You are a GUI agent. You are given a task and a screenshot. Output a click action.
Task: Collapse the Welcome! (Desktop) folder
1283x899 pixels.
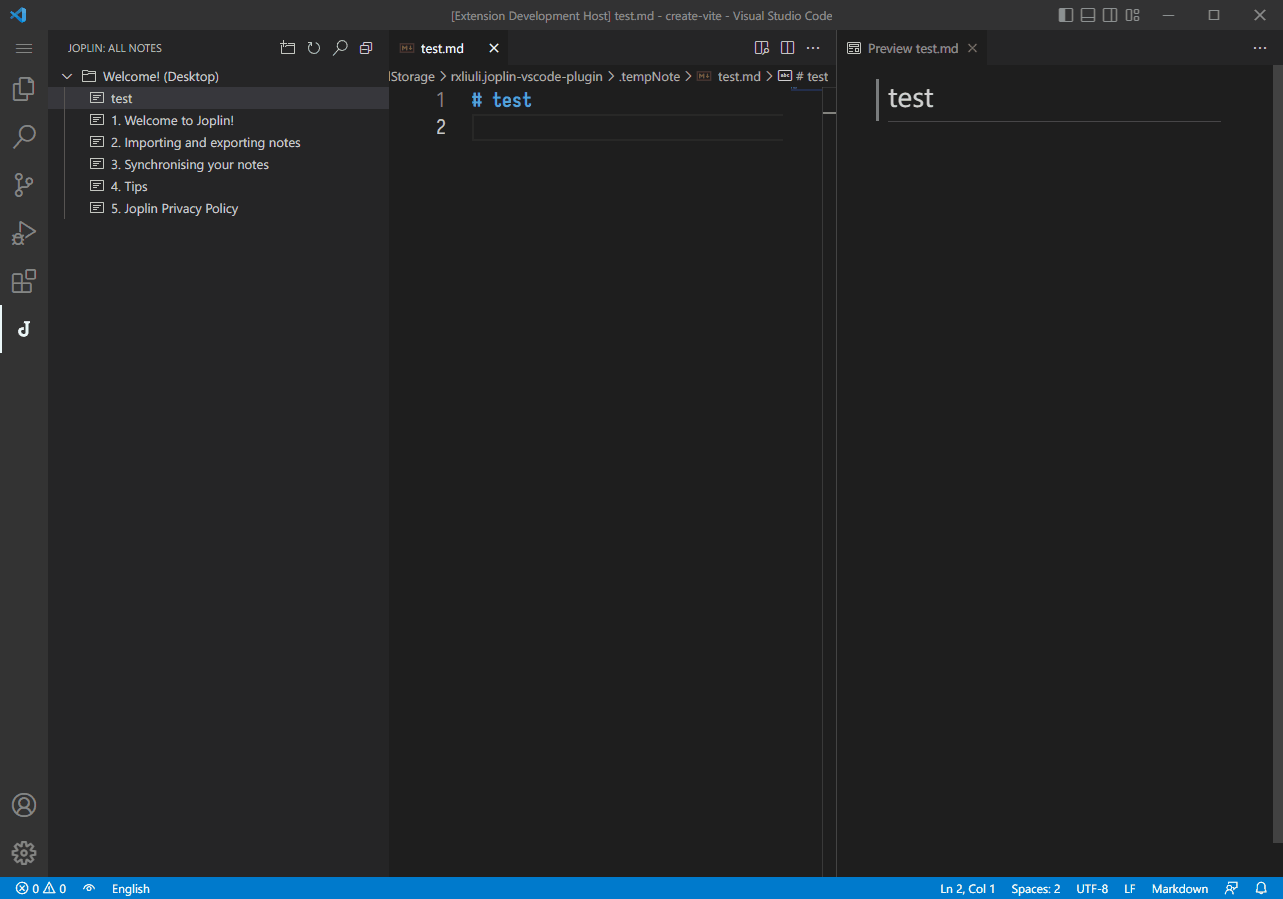[67, 76]
